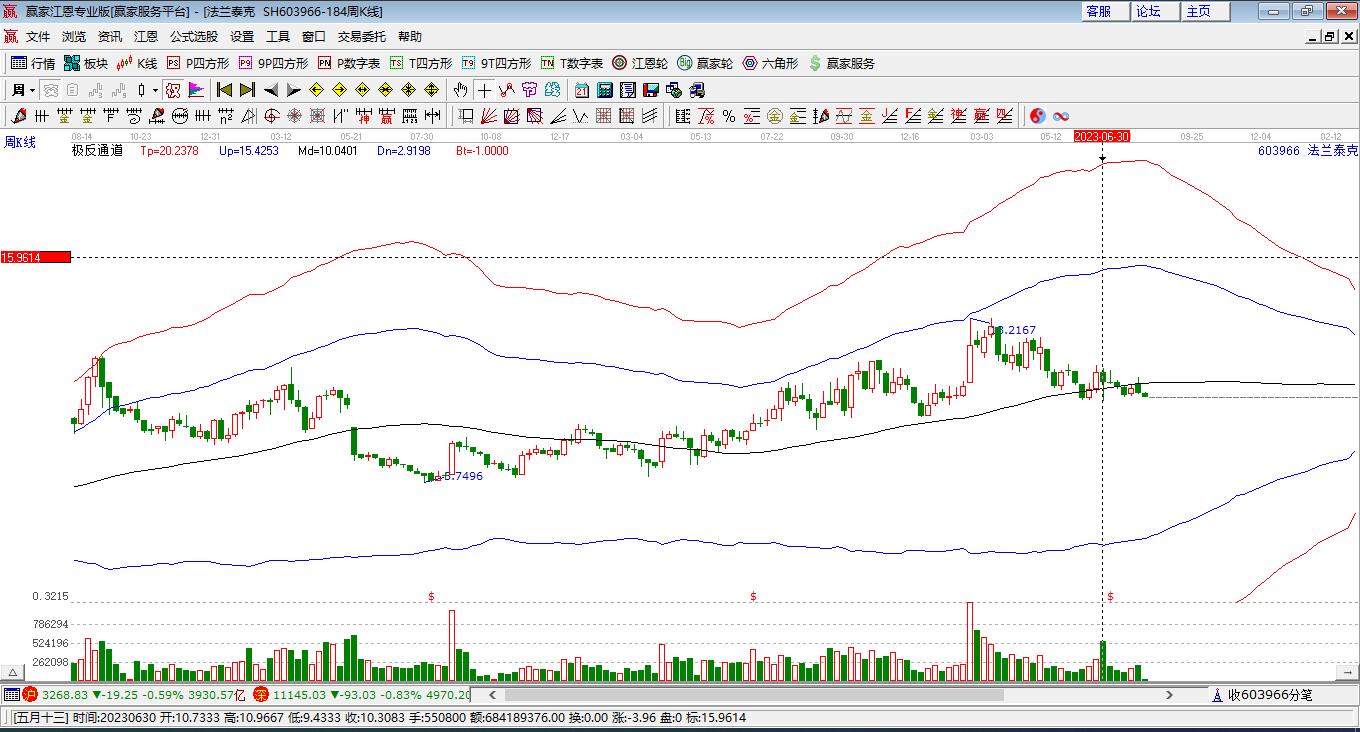Open the P四方形 tool
This screenshot has width=1360, height=732.
click(197, 63)
